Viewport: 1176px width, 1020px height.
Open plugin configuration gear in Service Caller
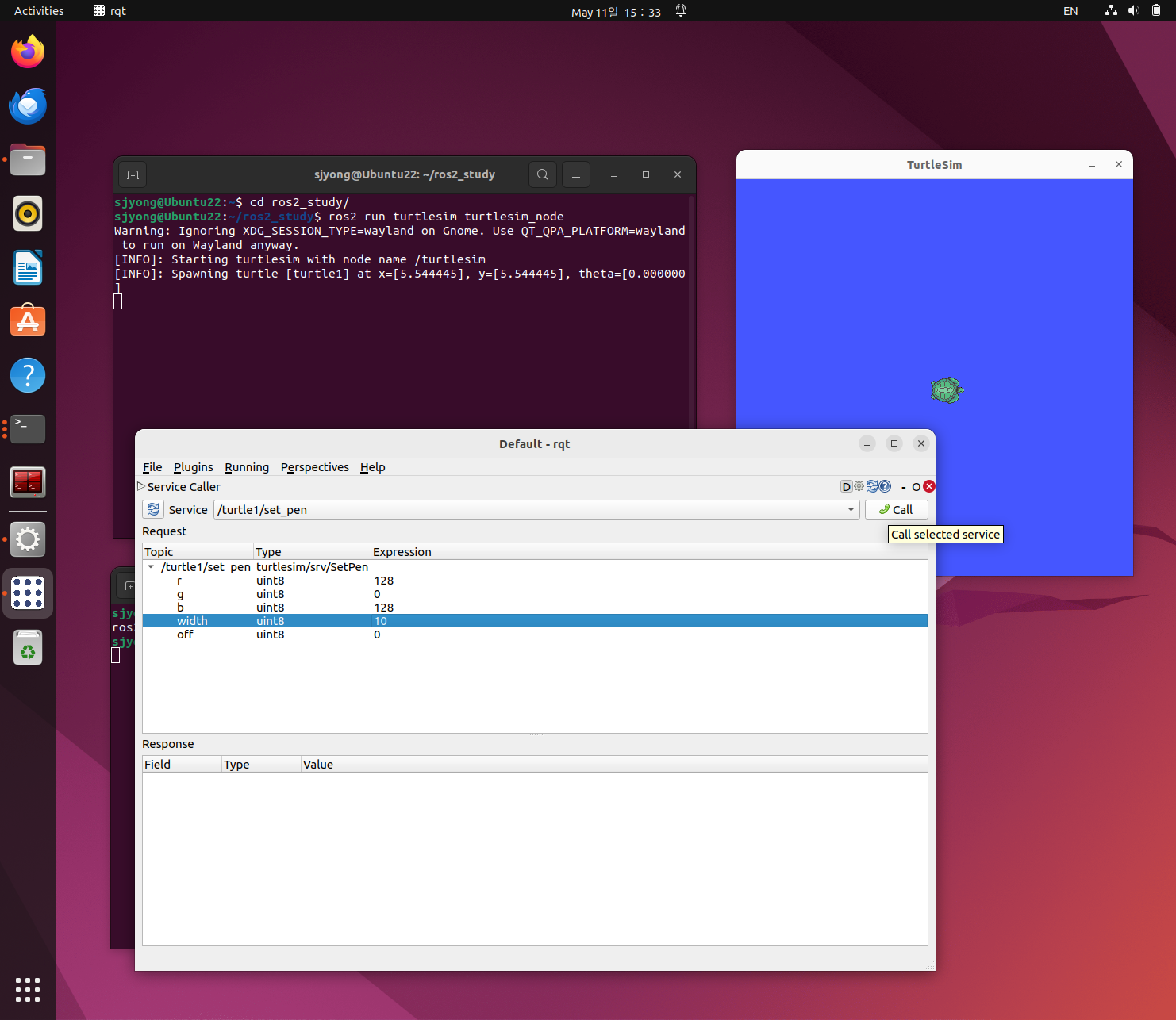coord(859,486)
